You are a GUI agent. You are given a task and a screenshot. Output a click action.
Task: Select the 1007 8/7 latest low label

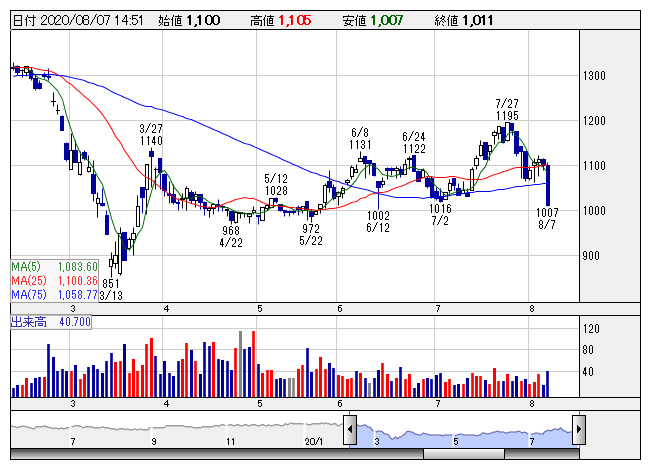[547, 218]
